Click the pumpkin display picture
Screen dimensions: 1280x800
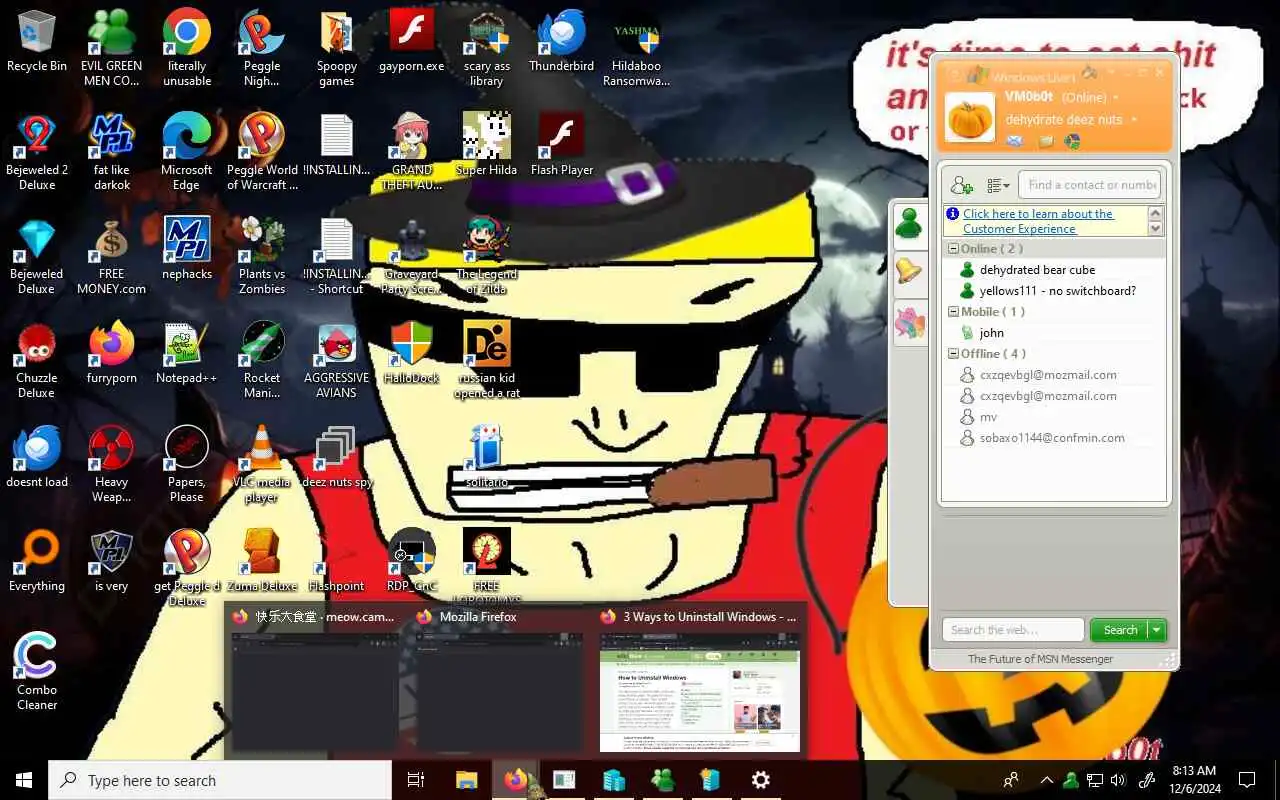(x=970, y=117)
